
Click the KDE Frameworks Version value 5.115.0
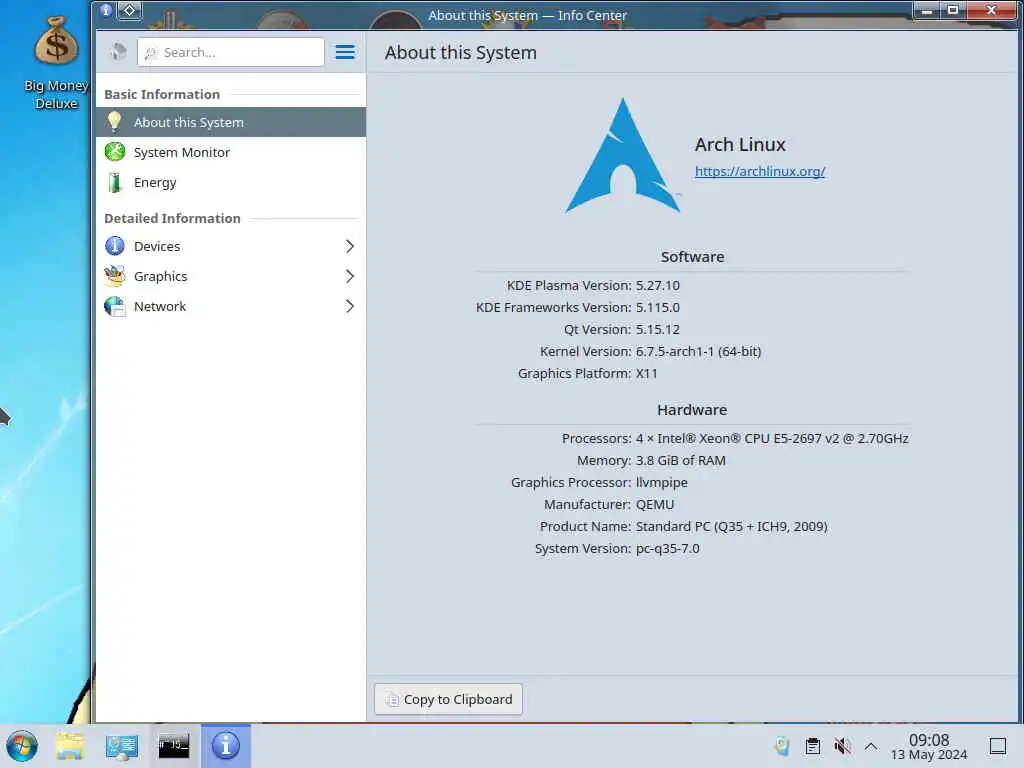[x=658, y=308]
